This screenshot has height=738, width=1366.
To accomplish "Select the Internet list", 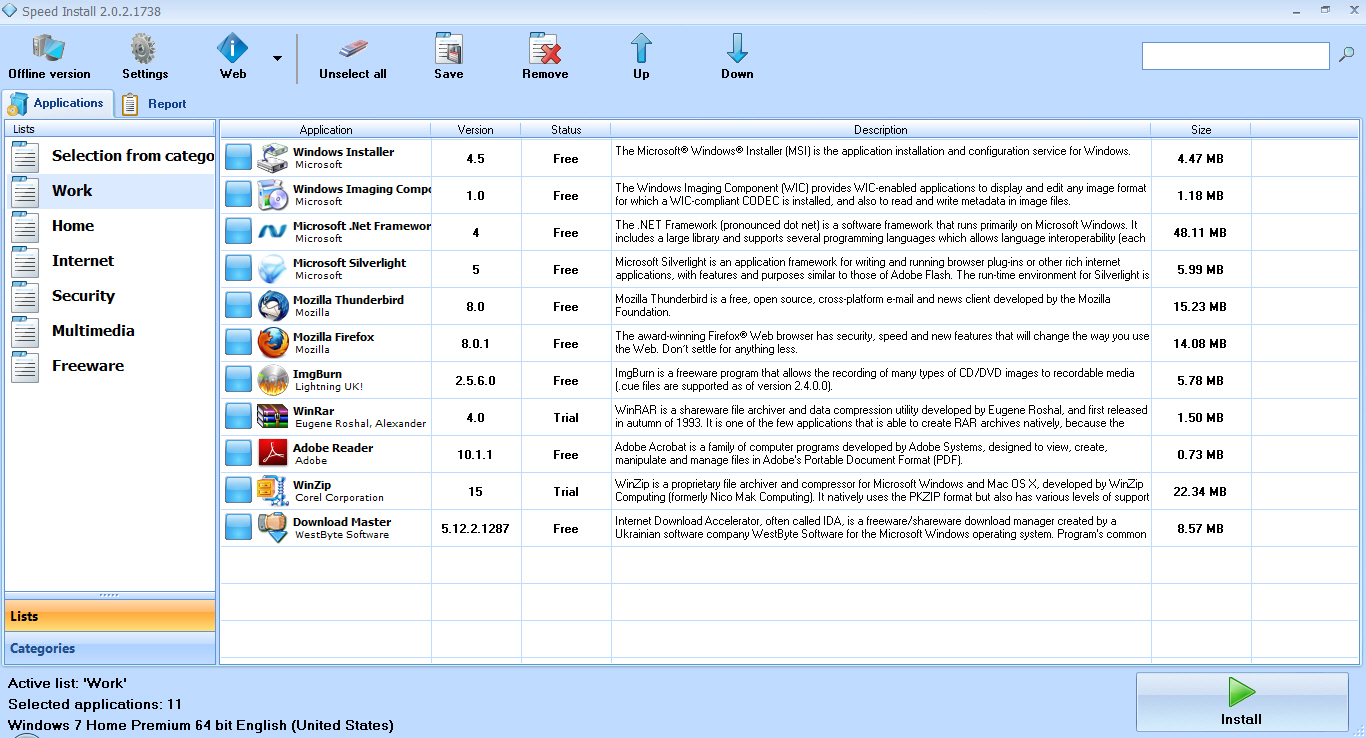I will [110, 261].
